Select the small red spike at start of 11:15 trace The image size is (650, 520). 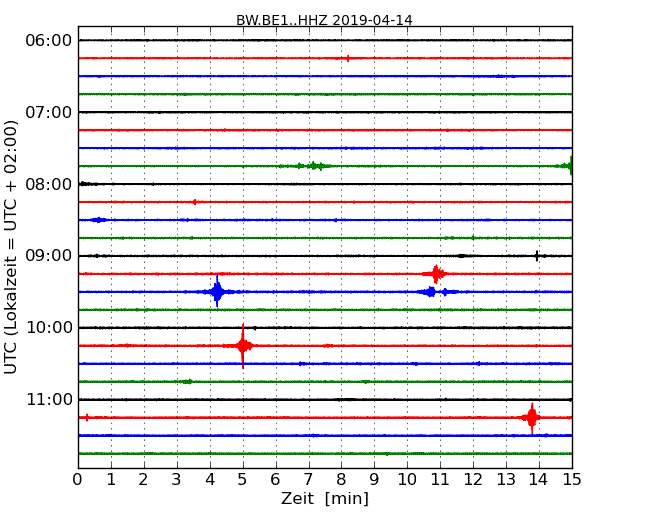[x=87, y=418]
